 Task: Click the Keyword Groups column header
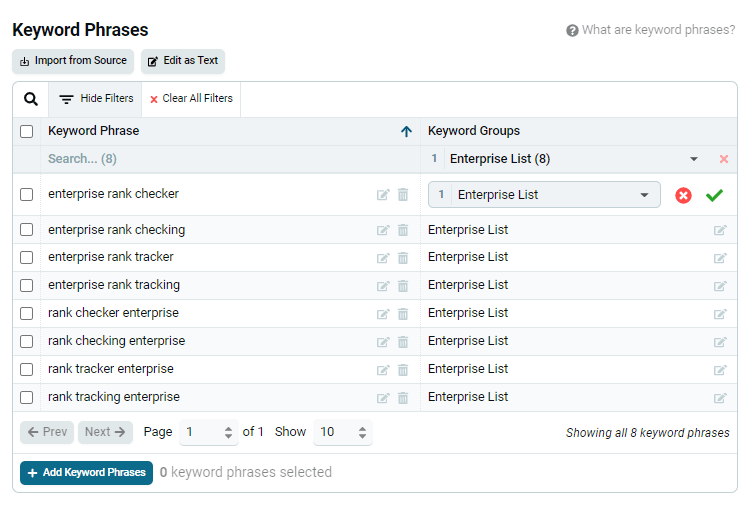pyautogui.click(x=474, y=131)
